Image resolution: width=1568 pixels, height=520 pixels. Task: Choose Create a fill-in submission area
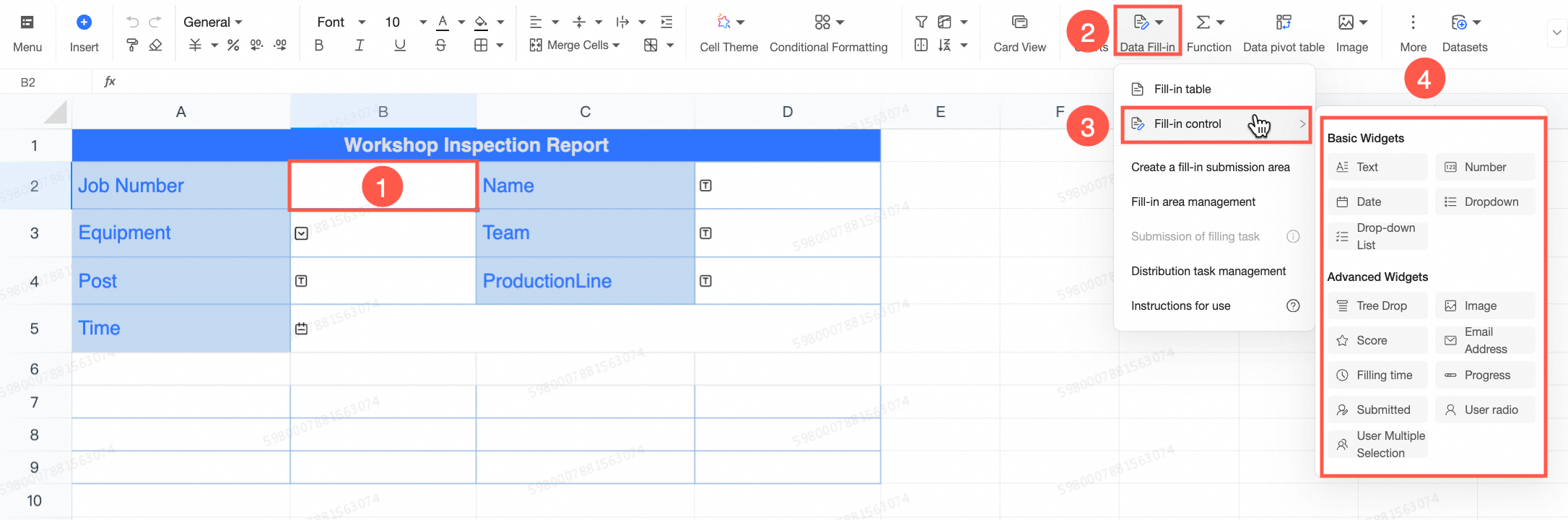pos(1211,167)
